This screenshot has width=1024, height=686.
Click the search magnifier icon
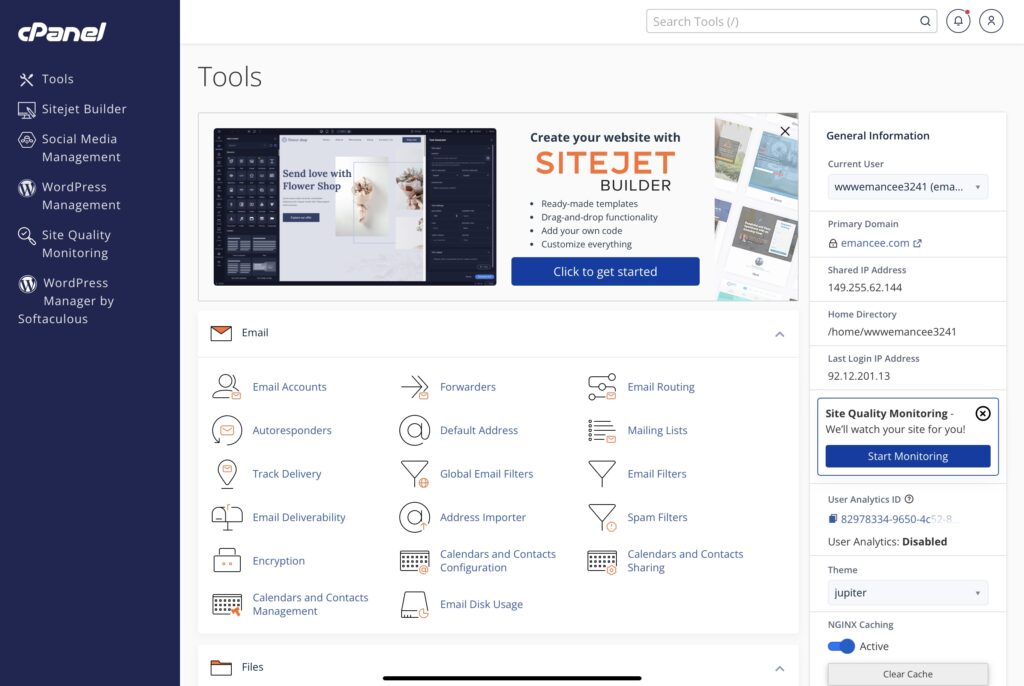click(925, 21)
